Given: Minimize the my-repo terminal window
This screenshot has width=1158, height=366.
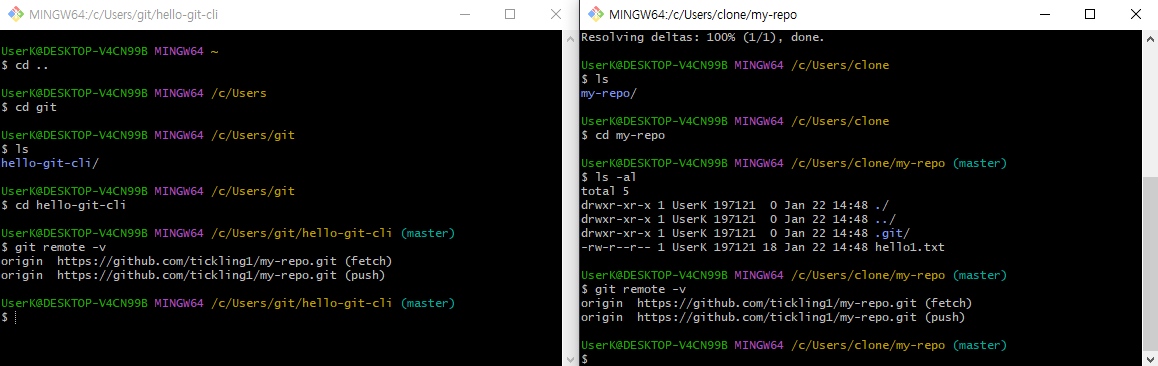Looking at the screenshot, I should click(1044, 14).
